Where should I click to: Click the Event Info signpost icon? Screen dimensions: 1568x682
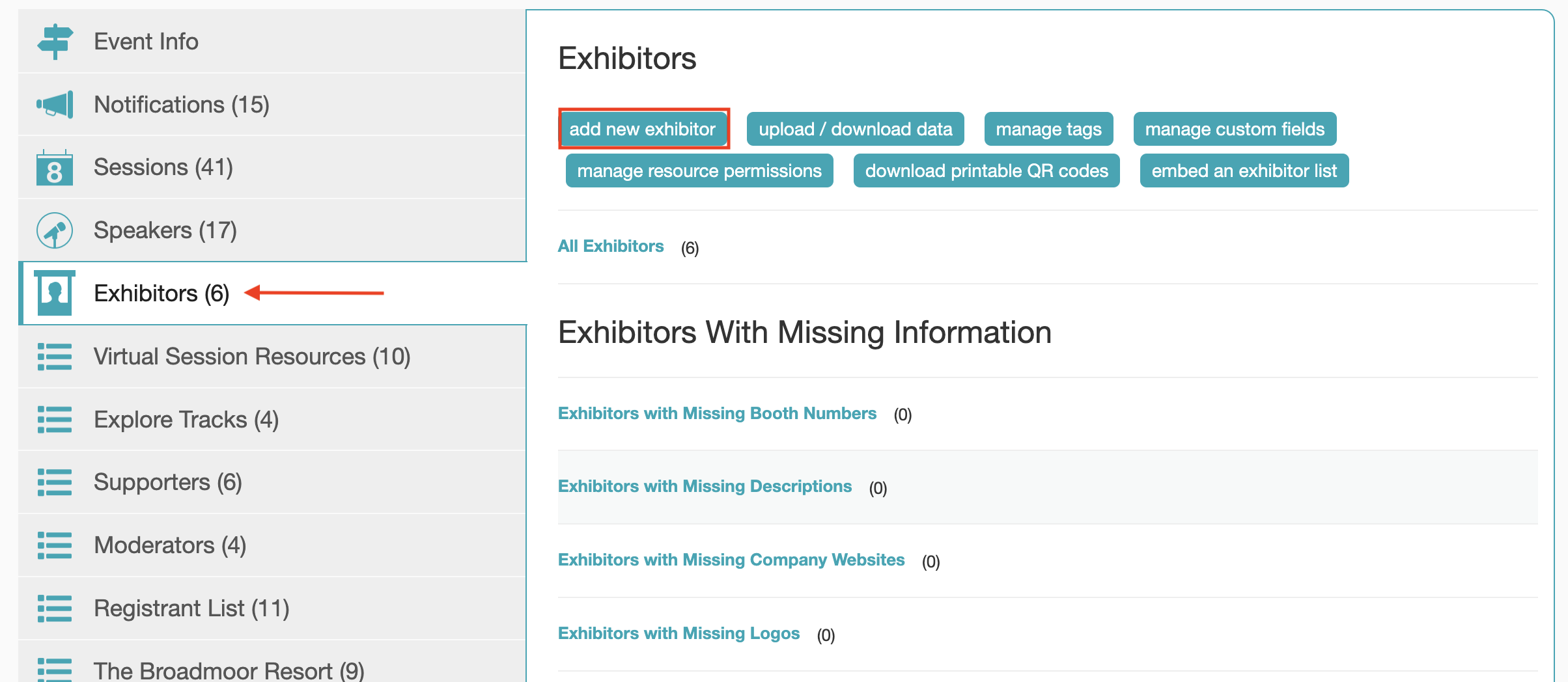pos(55,41)
